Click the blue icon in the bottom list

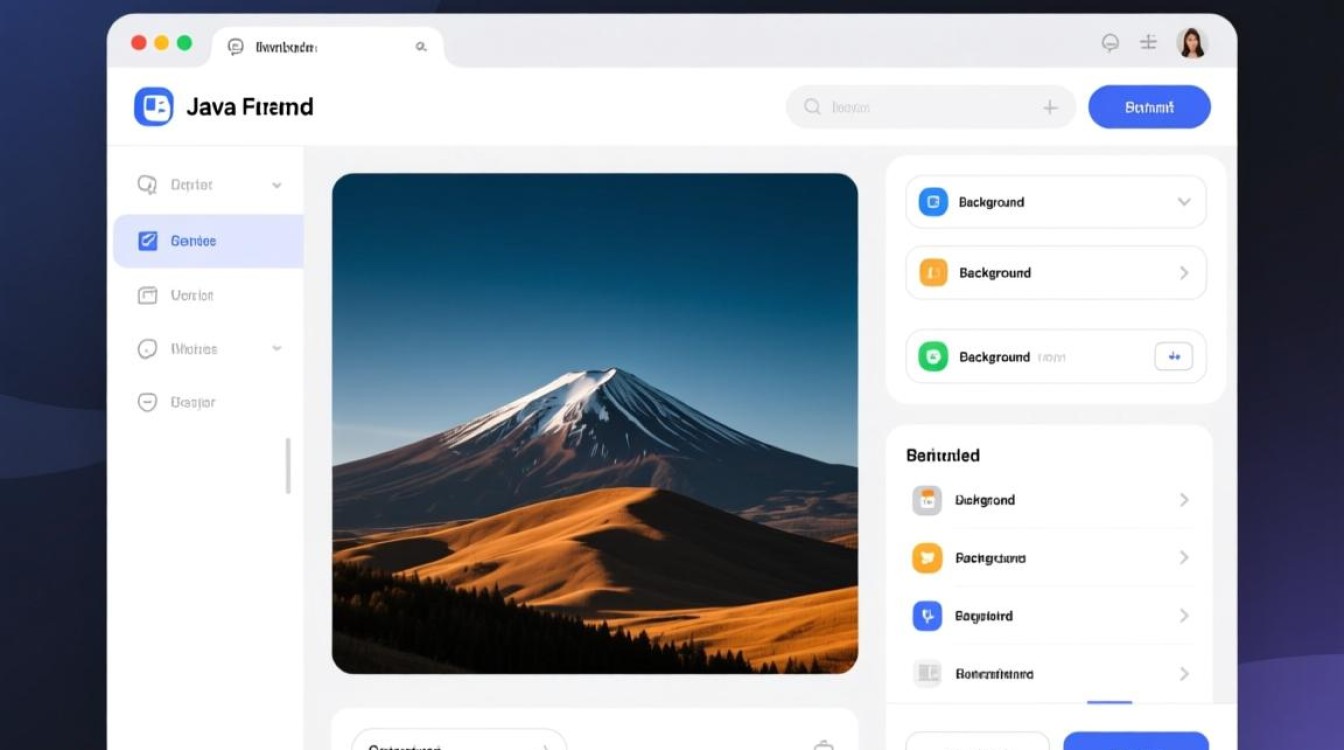coord(927,616)
